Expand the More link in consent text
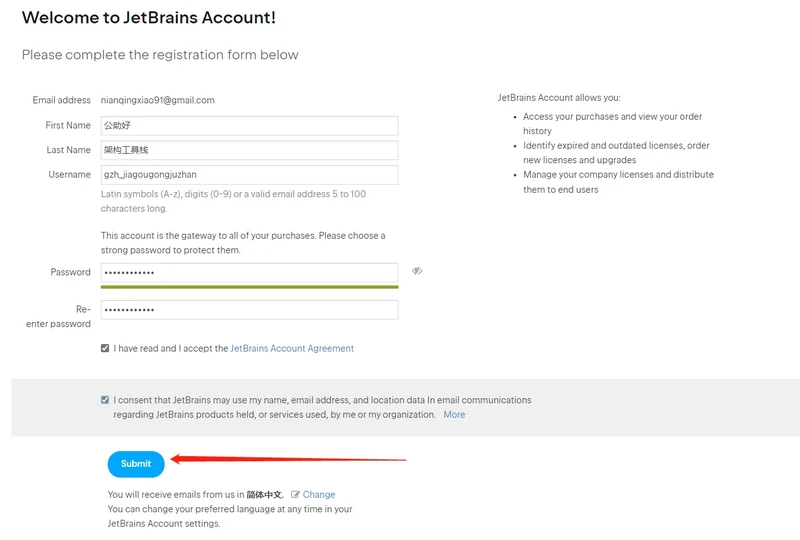This screenshot has width=800, height=540. click(454, 415)
